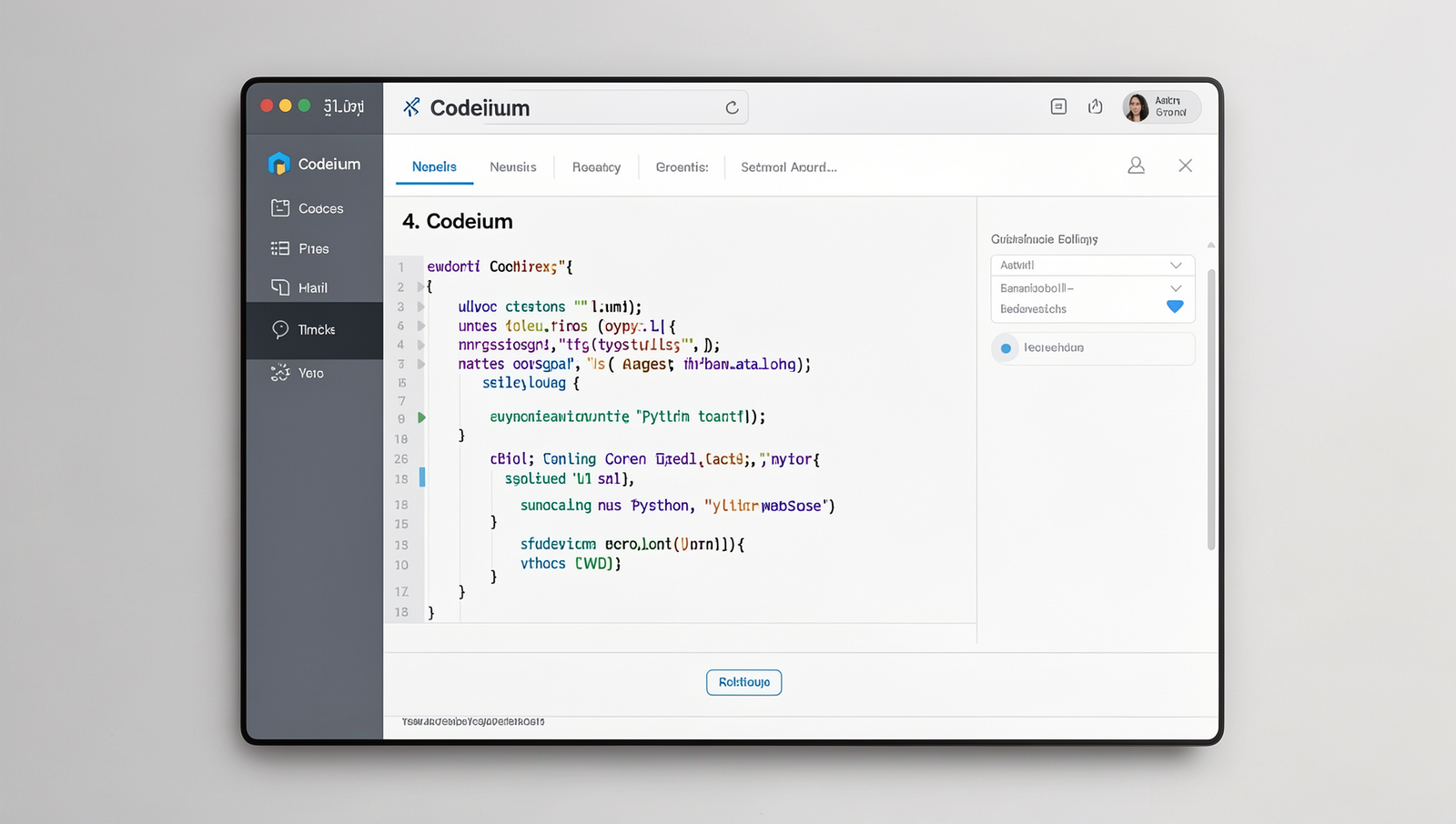
Task: Click the user name text beside the avatar
Action: (1170, 106)
